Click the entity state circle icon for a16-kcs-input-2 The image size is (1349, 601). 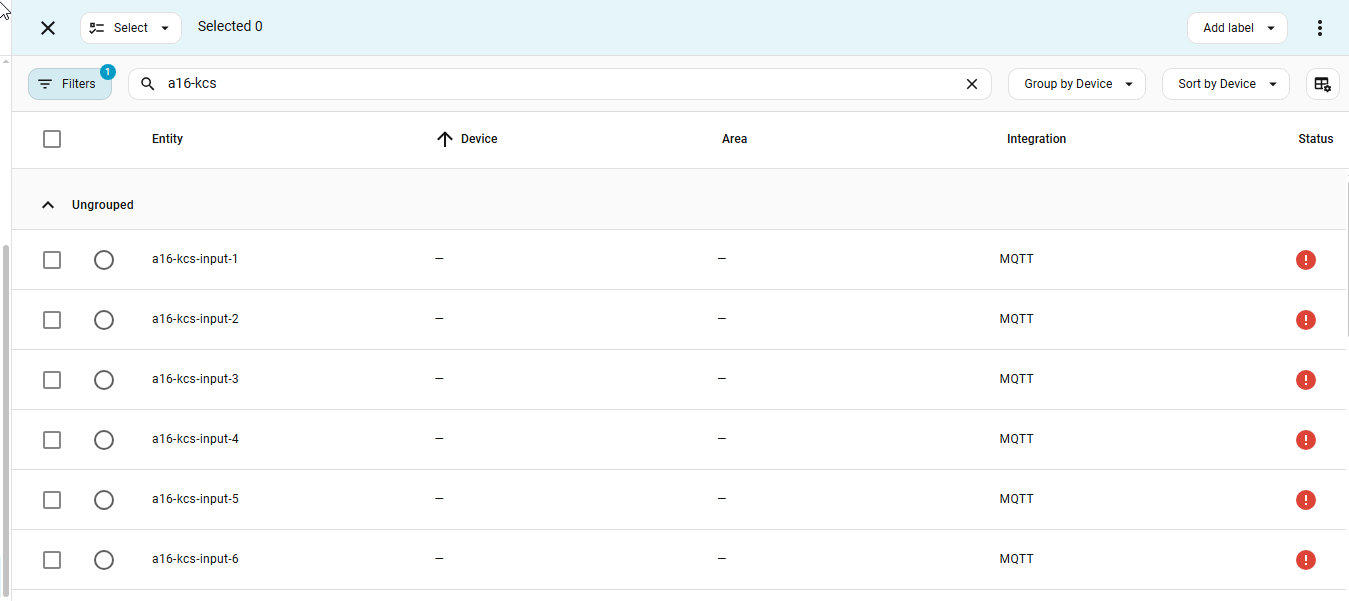pyautogui.click(x=104, y=320)
